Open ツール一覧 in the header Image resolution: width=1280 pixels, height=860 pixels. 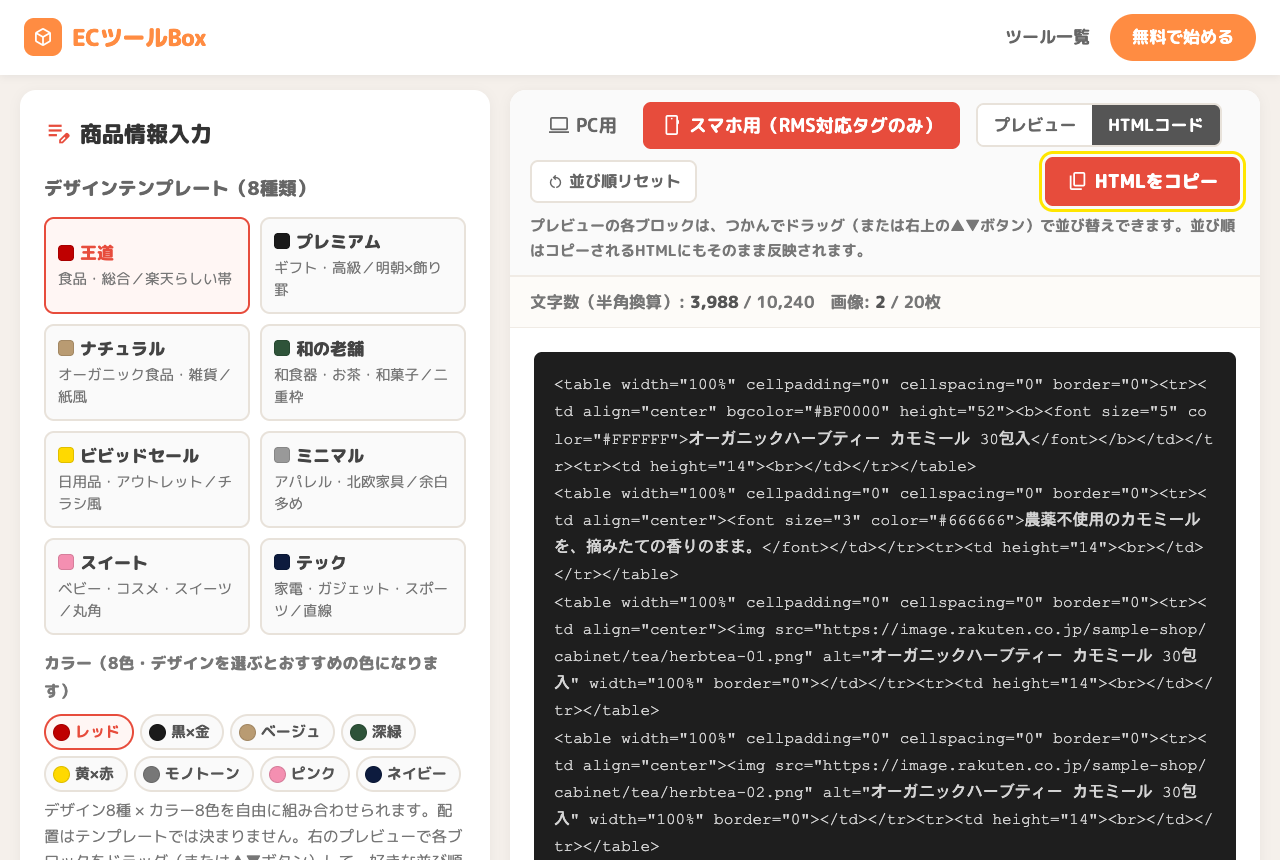click(1047, 37)
